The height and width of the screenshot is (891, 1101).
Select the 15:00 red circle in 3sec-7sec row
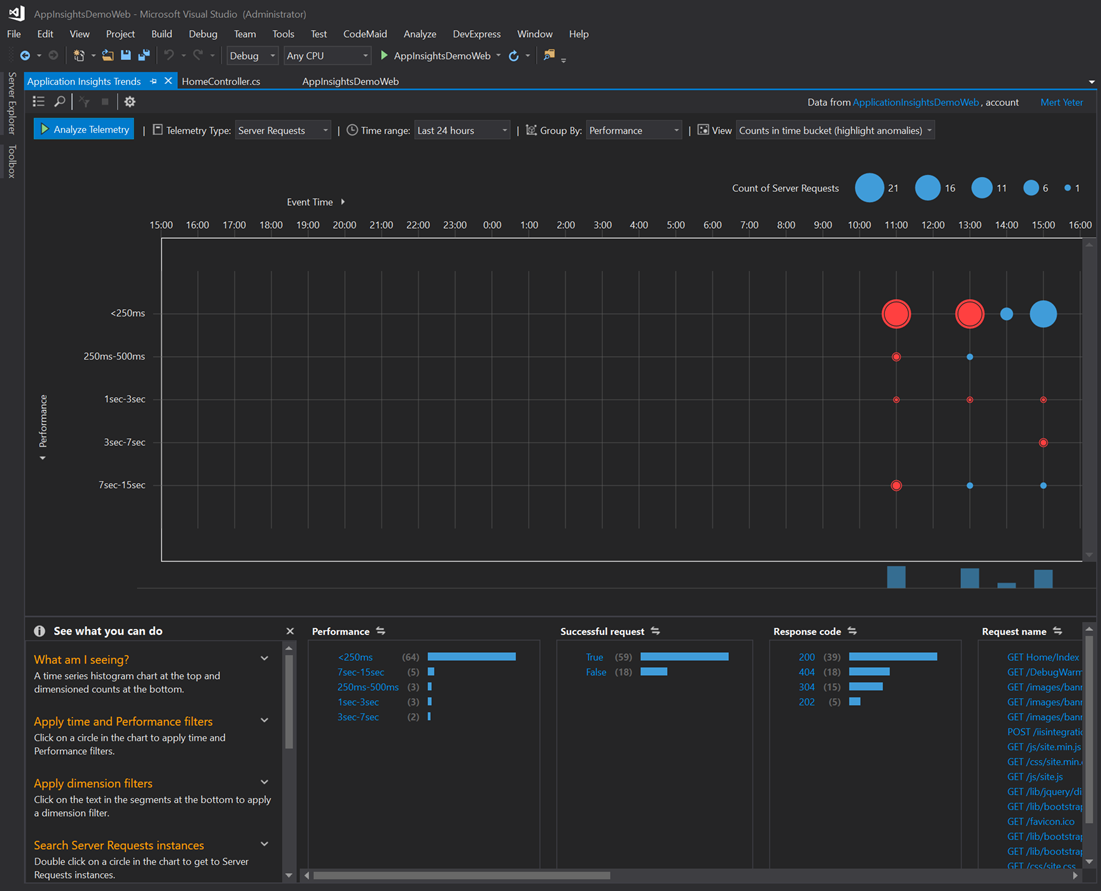(1043, 442)
